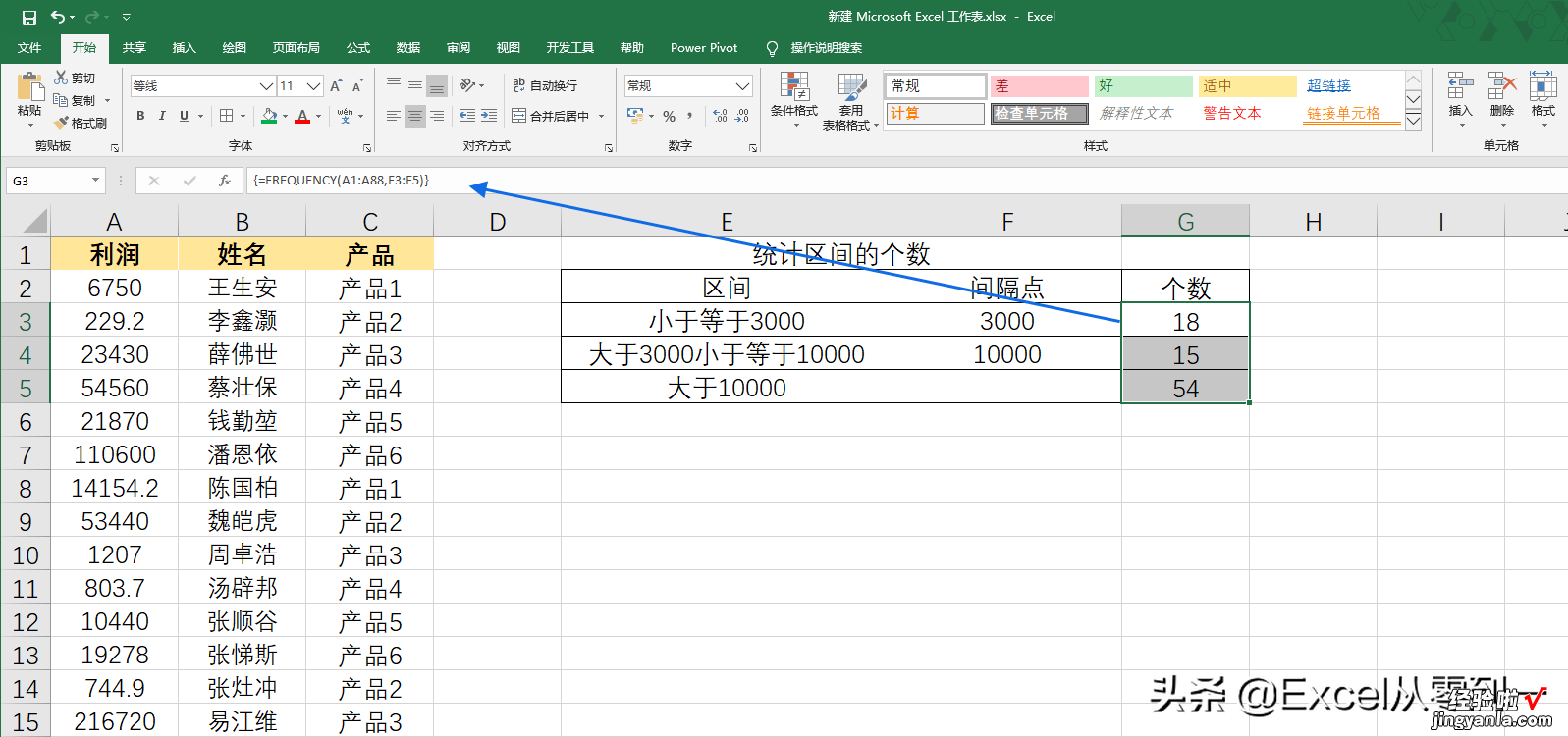The width and height of the screenshot is (1568, 737).
Task: Undo the last action
Action: [x=58, y=17]
